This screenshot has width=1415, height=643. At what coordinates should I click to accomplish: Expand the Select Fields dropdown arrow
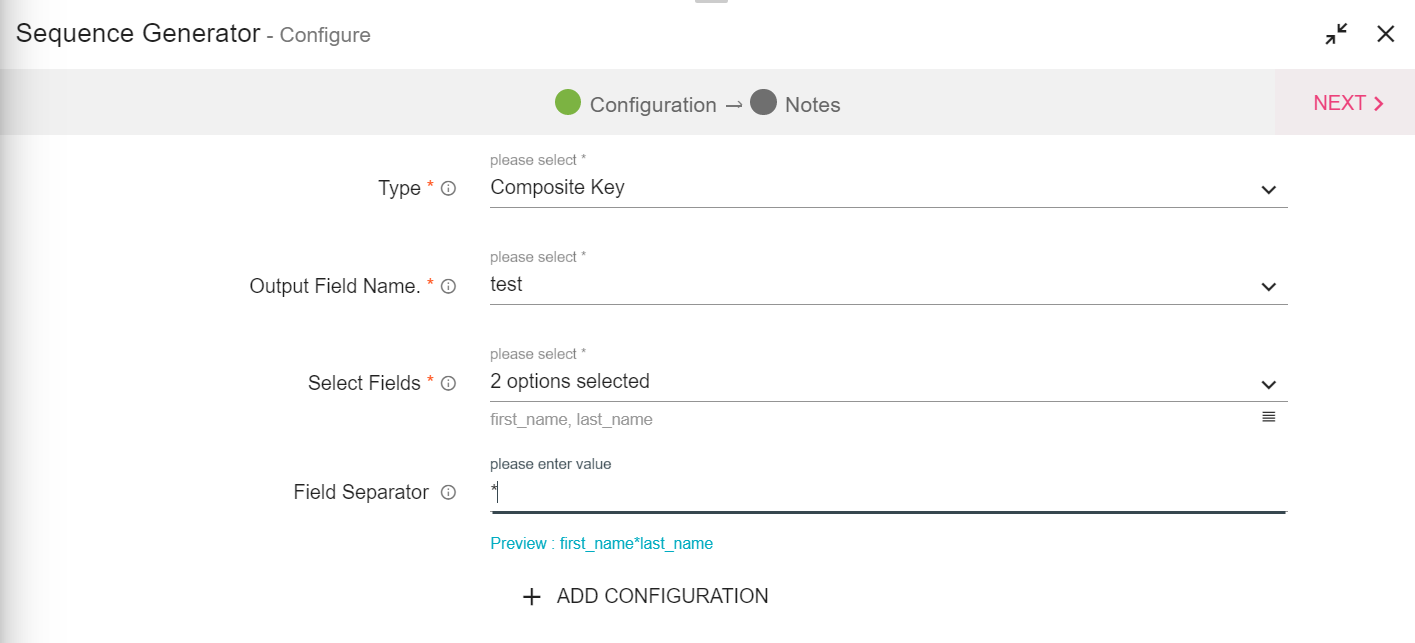click(1268, 384)
